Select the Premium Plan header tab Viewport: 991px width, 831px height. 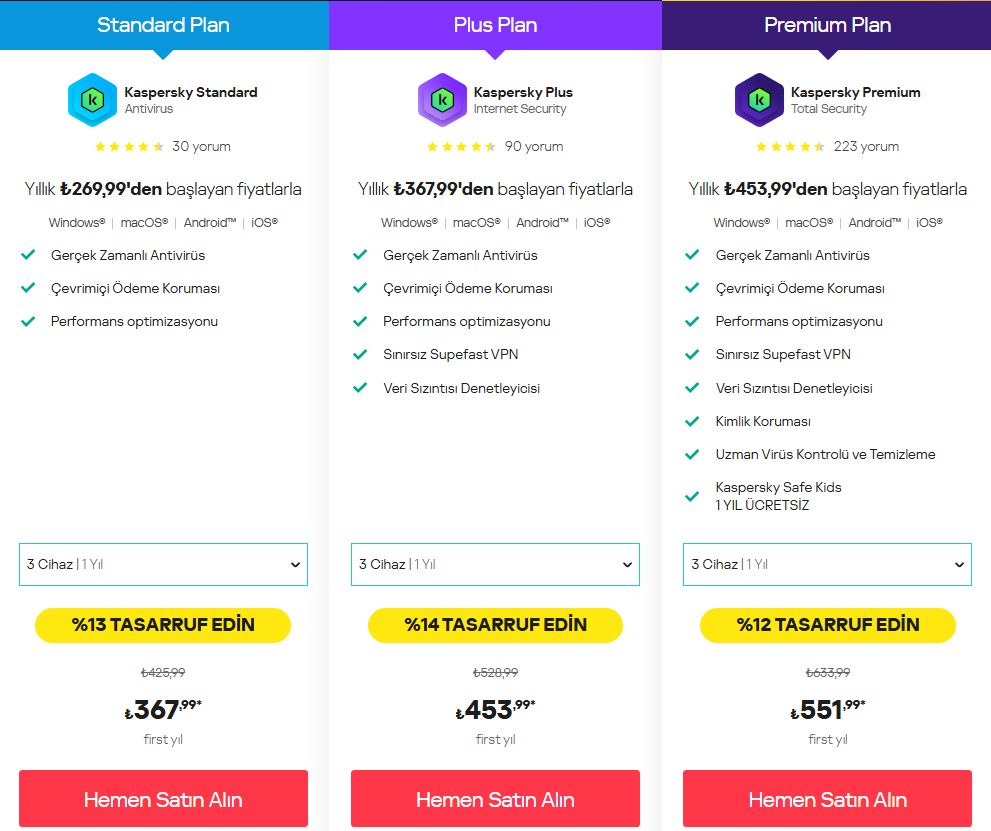(827, 25)
